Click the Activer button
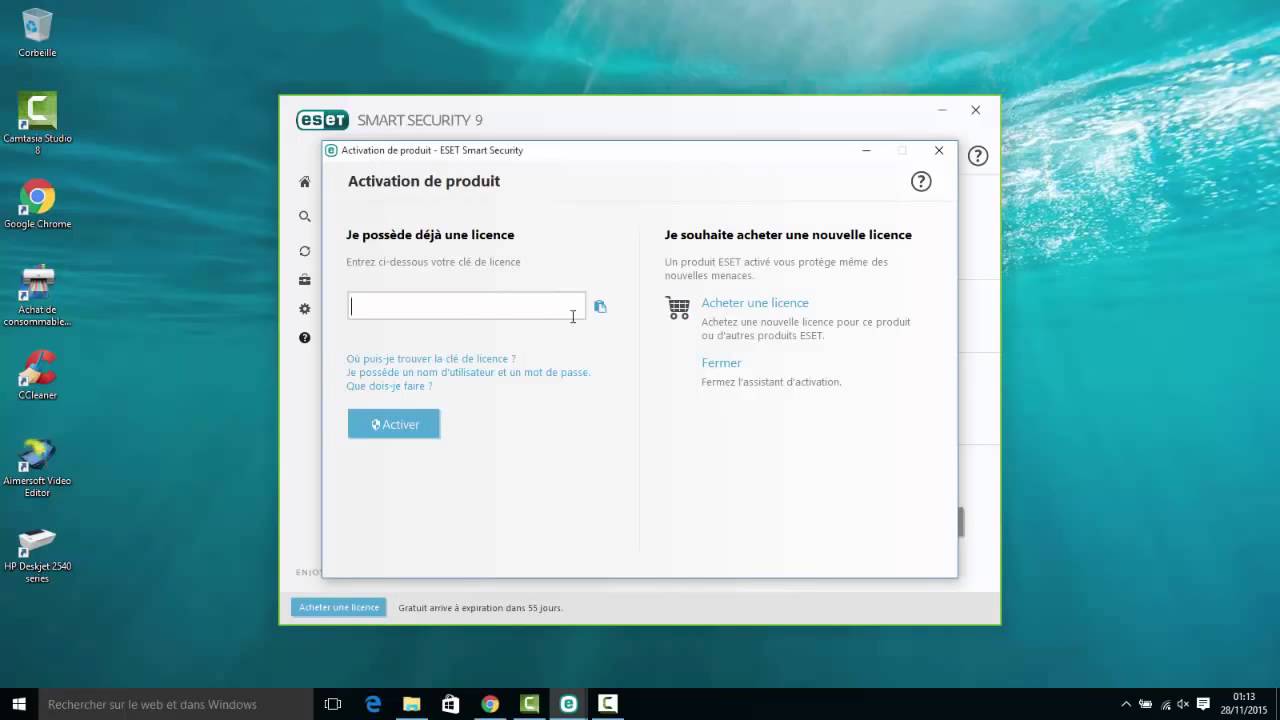This screenshot has width=1280, height=720. tap(394, 424)
